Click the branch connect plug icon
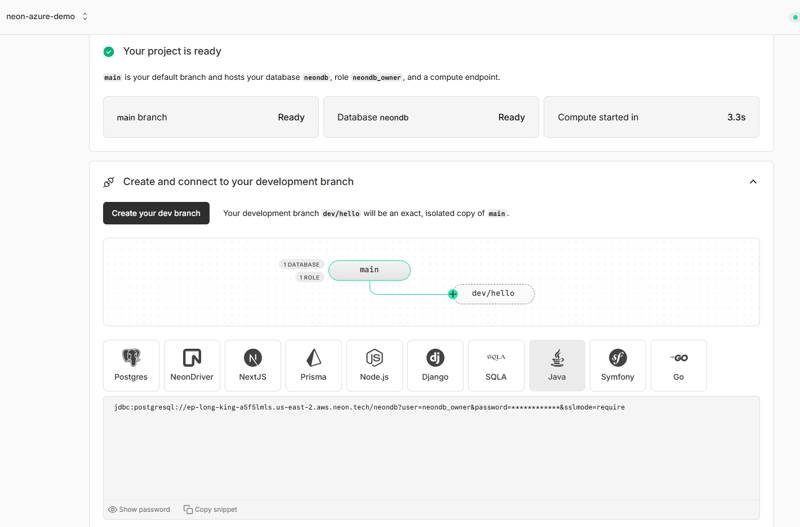The image size is (800, 527). [x=109, y=182]
